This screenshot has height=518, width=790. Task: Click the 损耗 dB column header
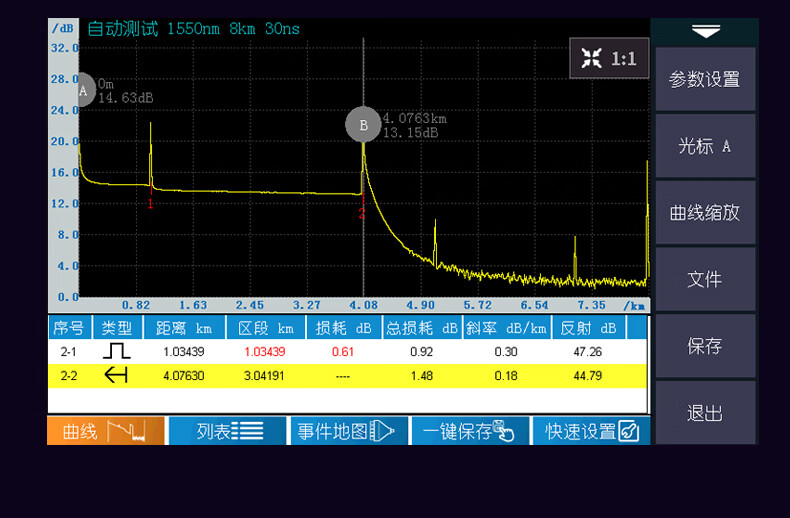(344, 329)
